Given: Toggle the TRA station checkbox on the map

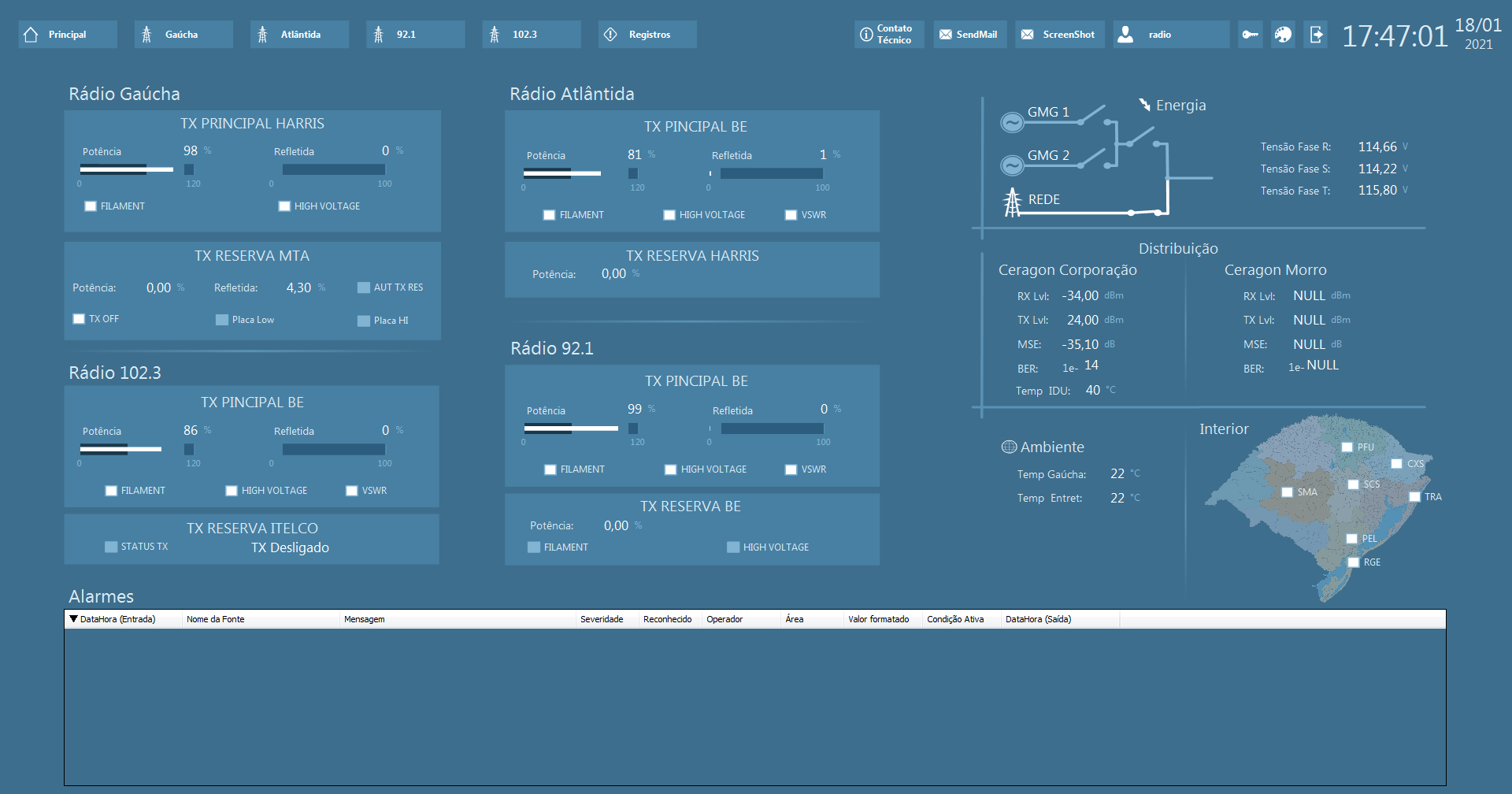Looking at the screenshot, I should coord(1415,497).
